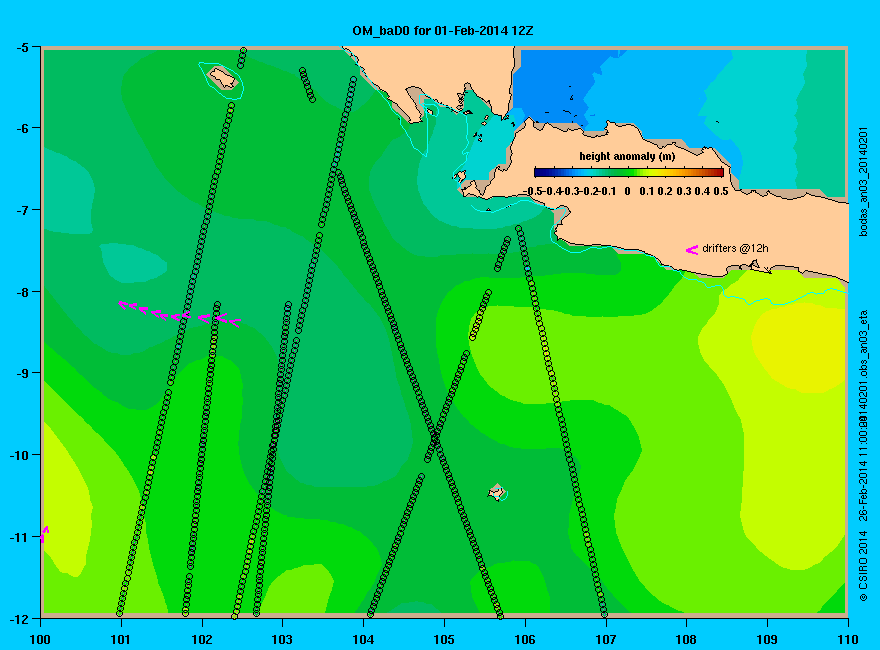Click the magenta drifter legend arrow

(x=692, y=250)
